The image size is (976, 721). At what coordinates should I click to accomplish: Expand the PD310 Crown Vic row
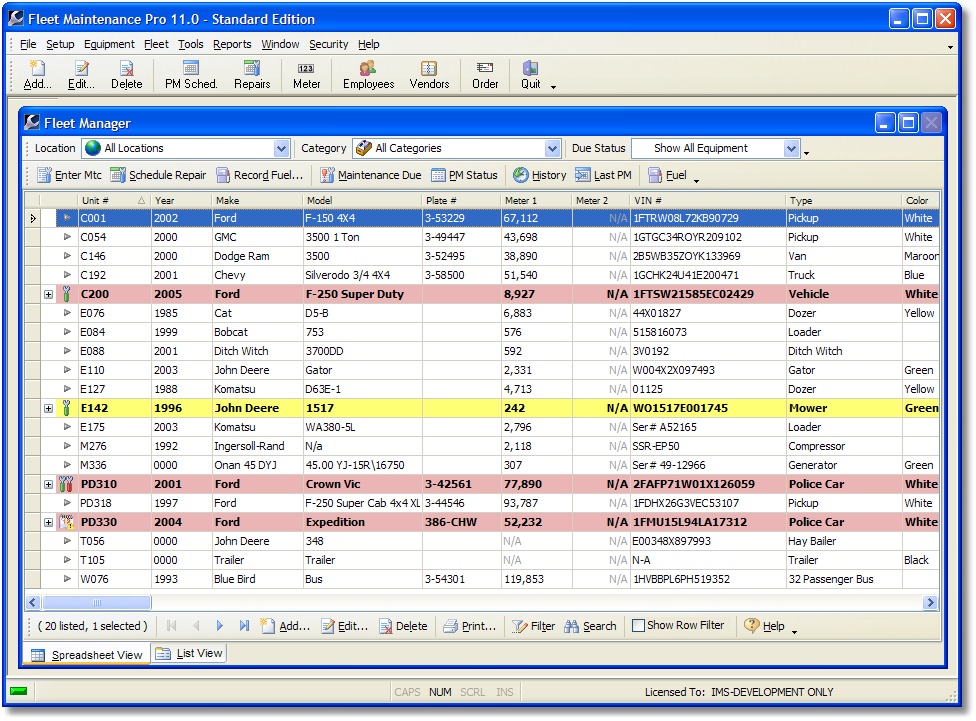coord(47,484)
